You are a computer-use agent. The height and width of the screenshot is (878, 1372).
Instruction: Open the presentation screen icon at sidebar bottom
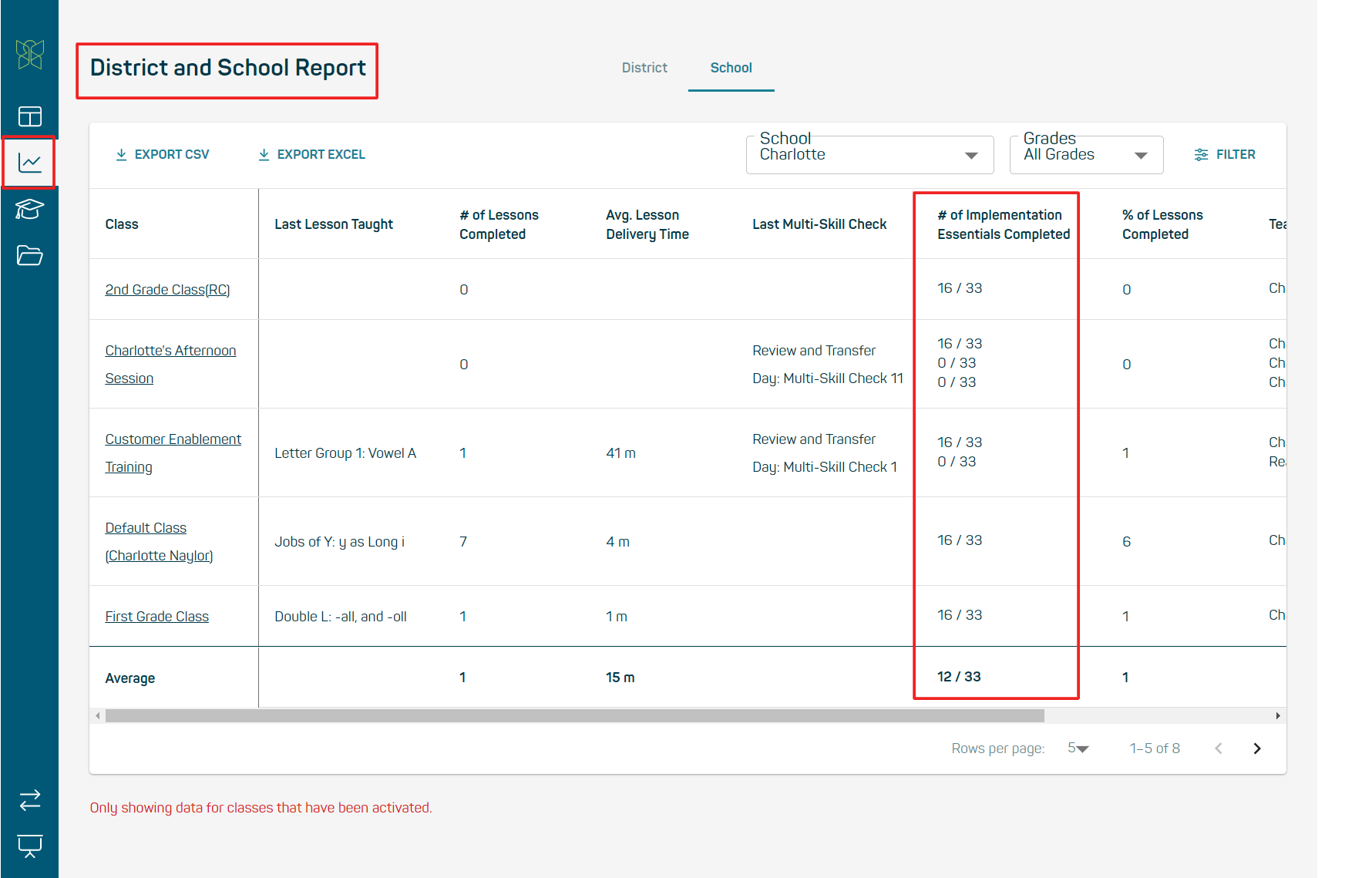point(29,846)
